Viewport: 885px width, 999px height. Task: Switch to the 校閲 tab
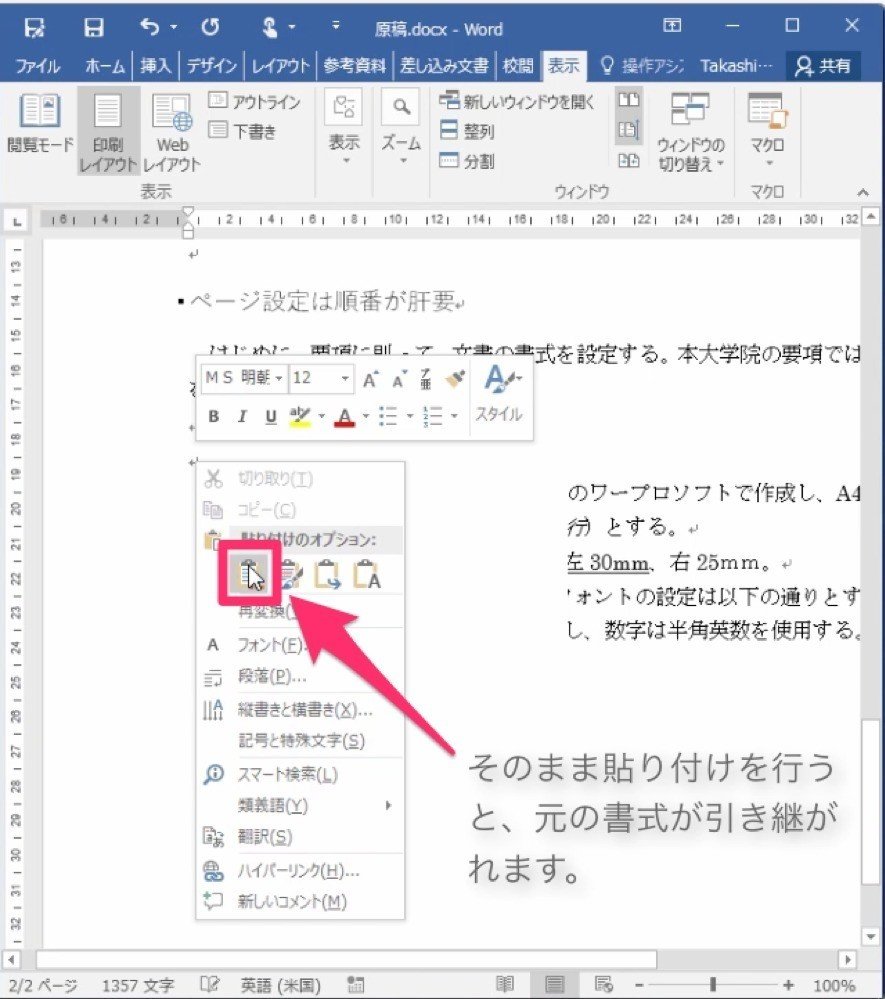[x=517, y=66]
